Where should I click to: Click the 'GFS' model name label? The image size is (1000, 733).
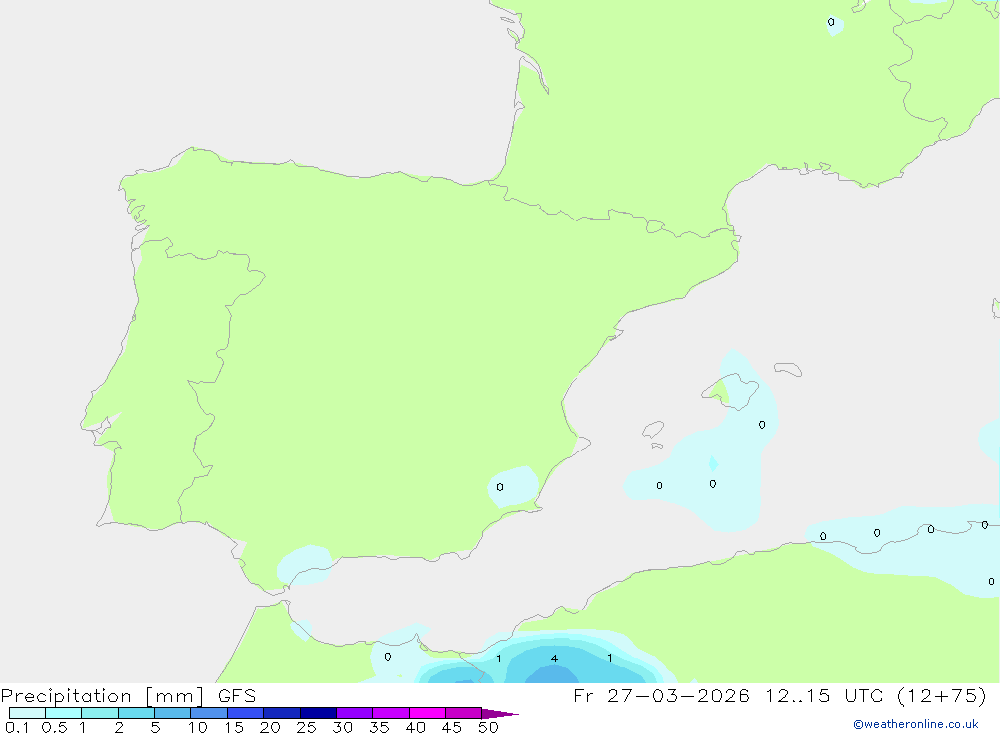(x=237, y=696)
